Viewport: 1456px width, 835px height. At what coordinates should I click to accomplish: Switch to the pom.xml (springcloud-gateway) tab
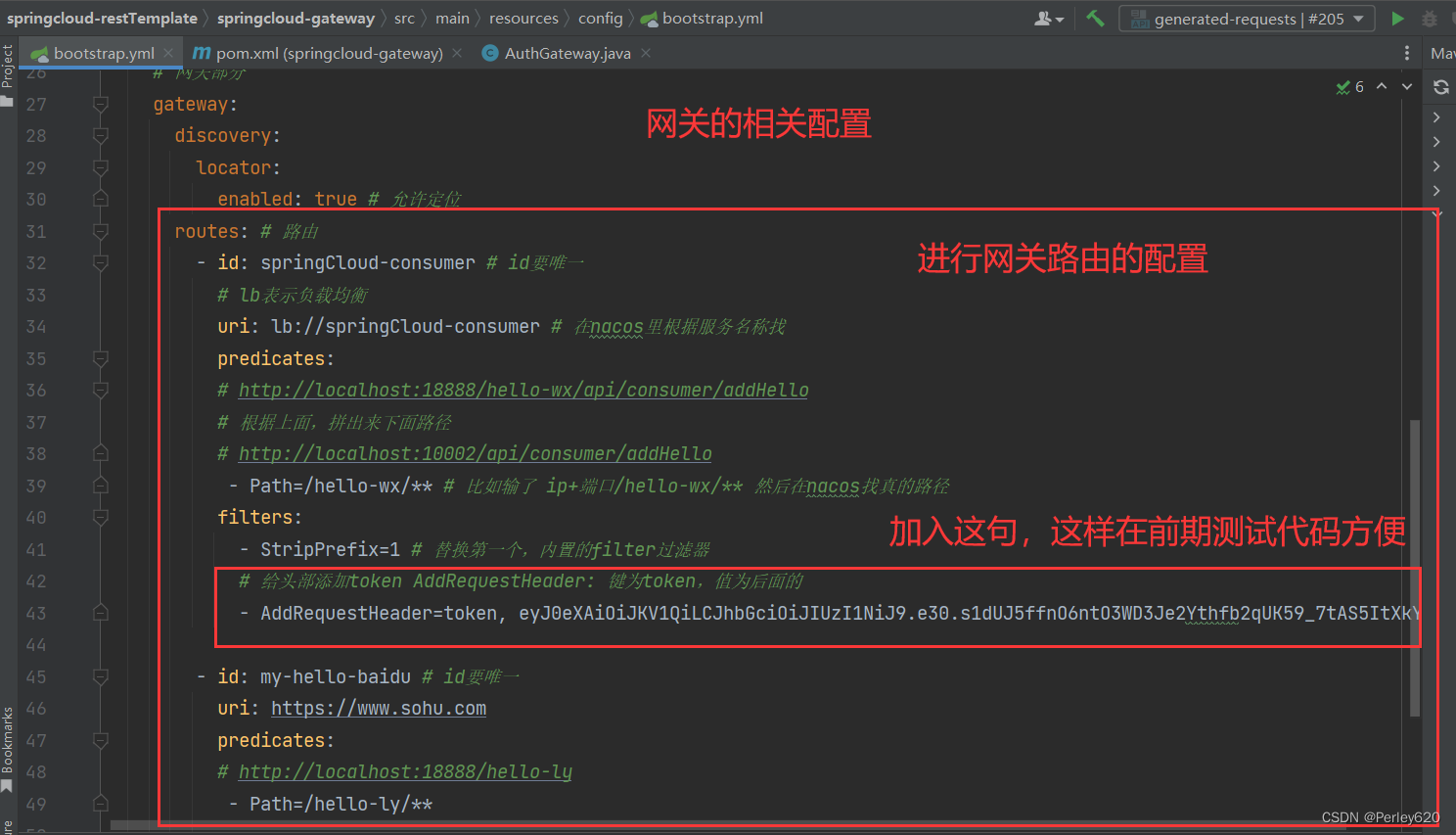point(319,53)
